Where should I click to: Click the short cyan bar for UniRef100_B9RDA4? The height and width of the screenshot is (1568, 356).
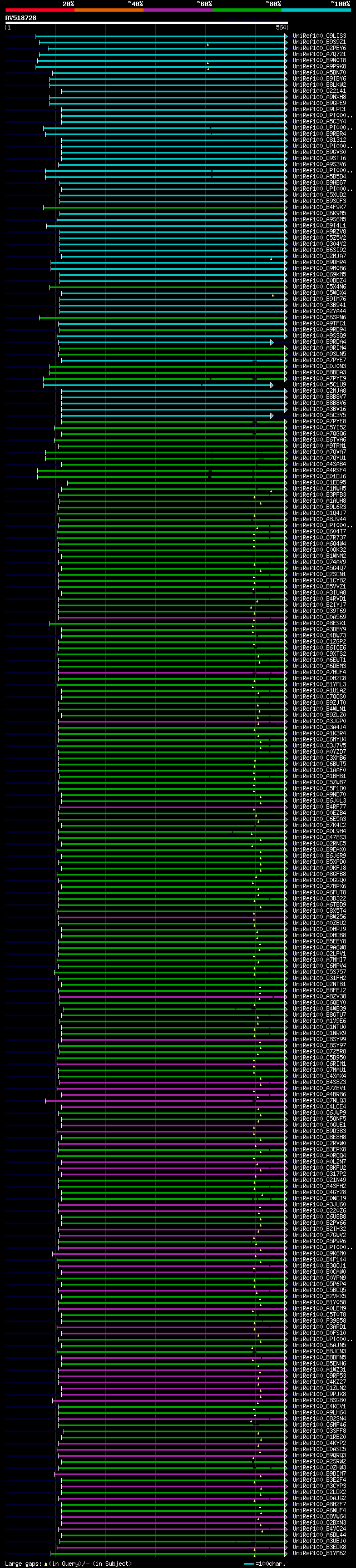coord(166,342)
